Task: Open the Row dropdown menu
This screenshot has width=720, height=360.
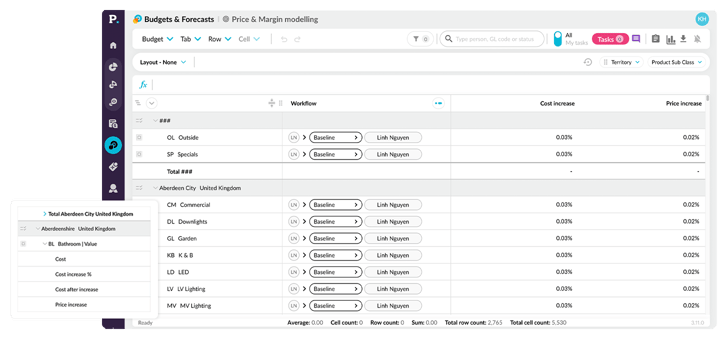Action: [219, 39]
